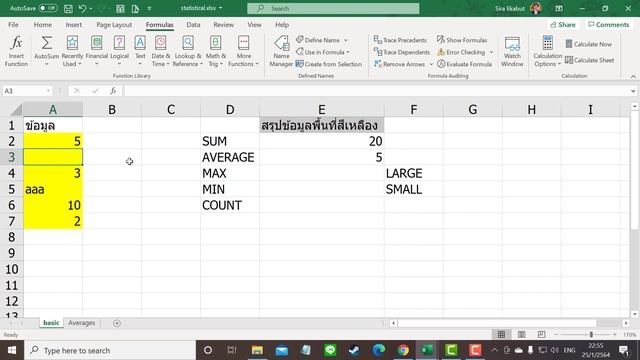Switch to the Data tab
Image resolution: width=640 pixels, height=360 pixels.
point(193,24)
